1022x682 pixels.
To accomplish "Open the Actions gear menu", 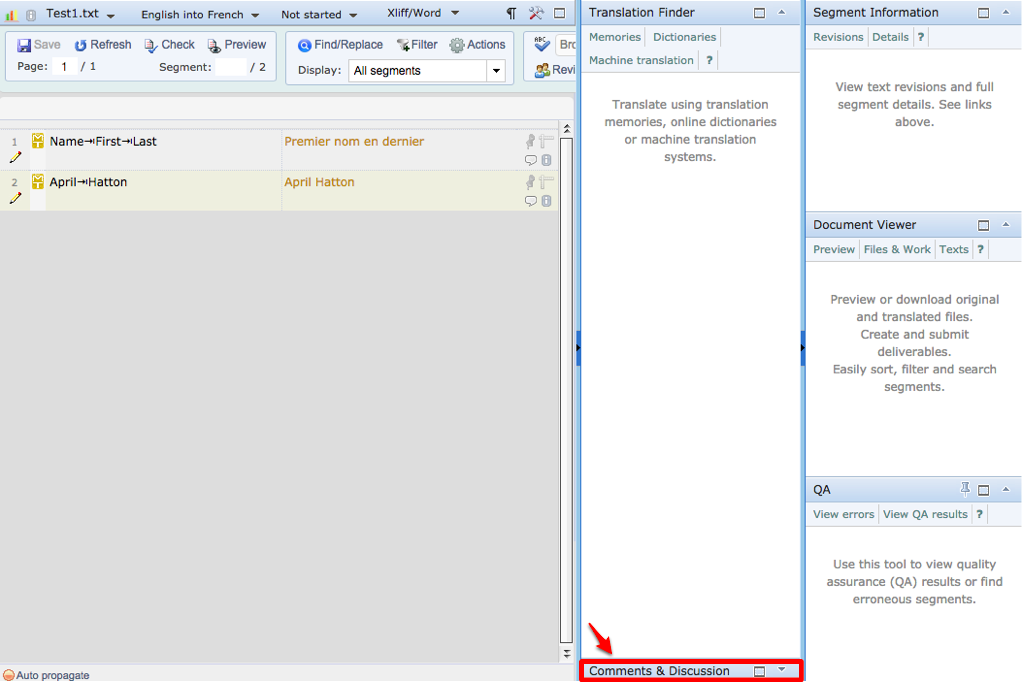I will coord(477,45).
